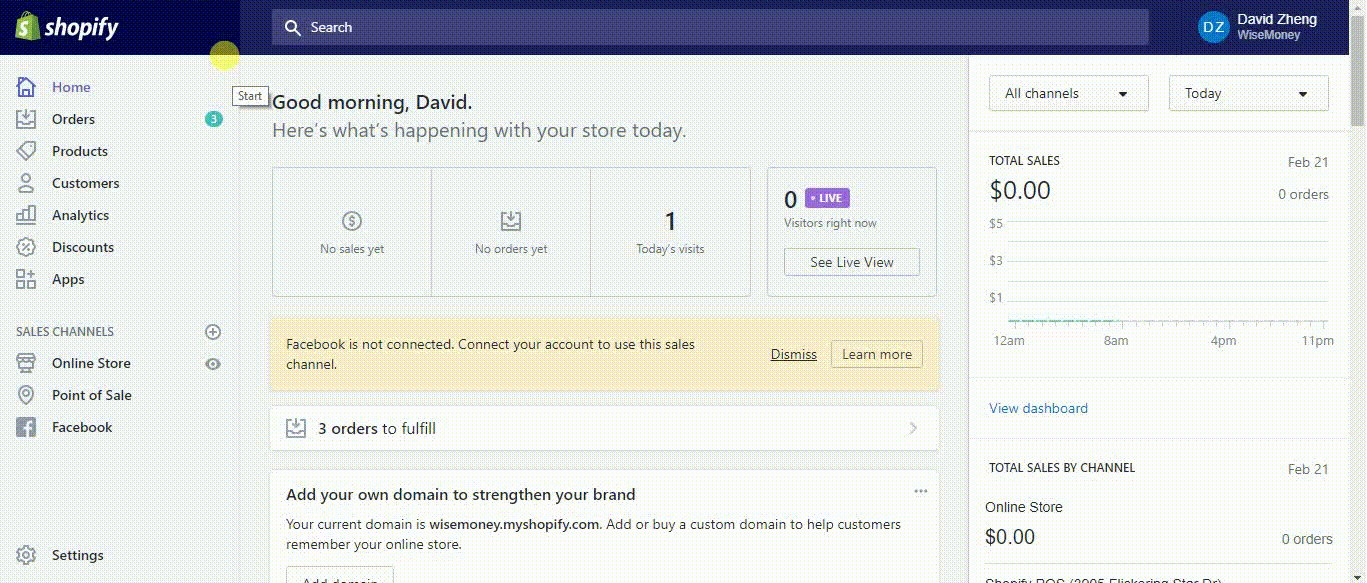
Task: Click the See Live View button
Action: pyautogui.click(x=852, y=262)
